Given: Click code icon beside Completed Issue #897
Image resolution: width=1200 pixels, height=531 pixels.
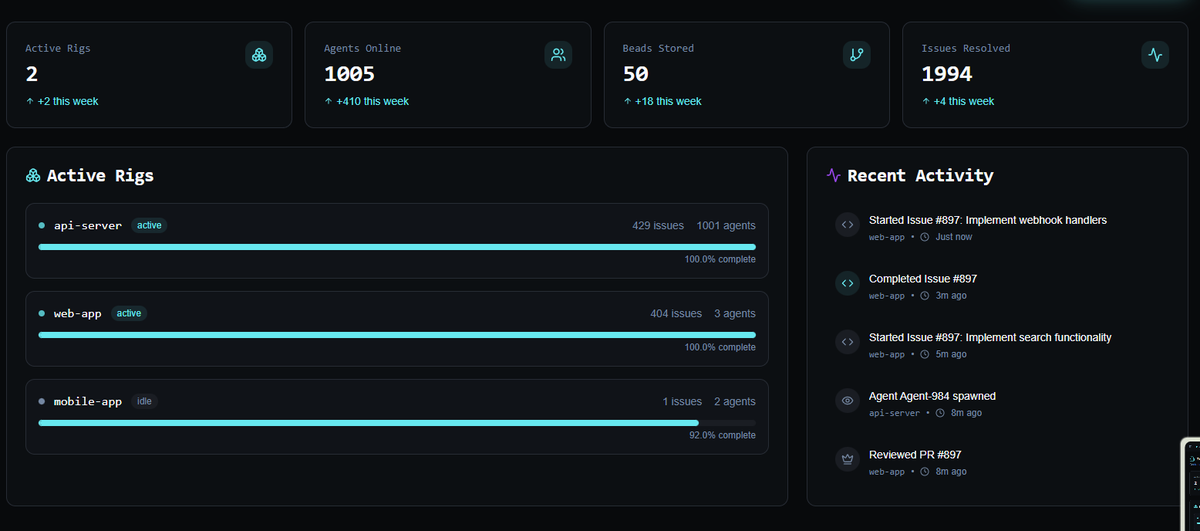Looking at the screenshot, I should [x=847, y=284].
